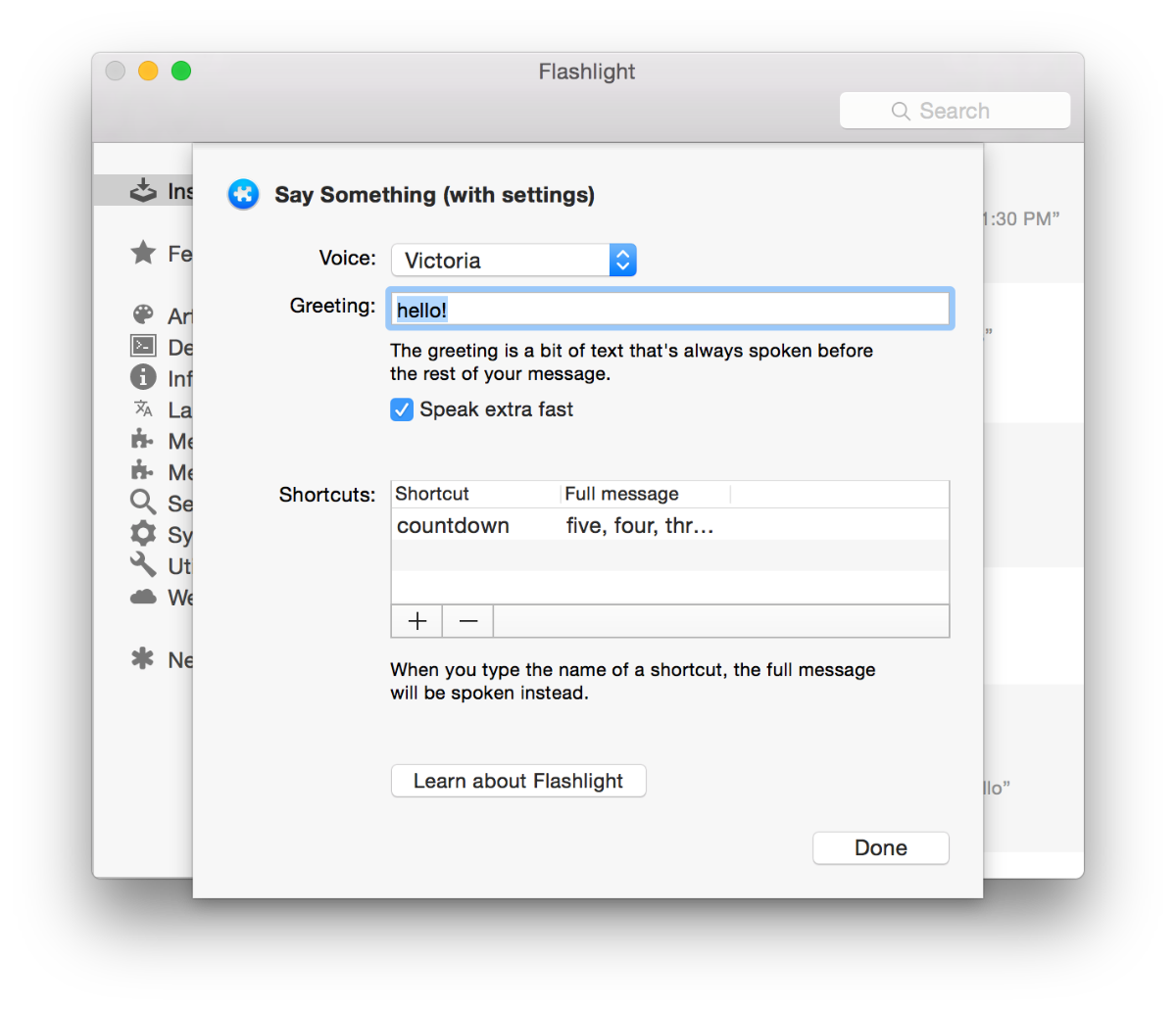The height and width of the screenshot is (1010, 1176).
Task: Select the cloud Weather category
Action: tap(143, 597)
